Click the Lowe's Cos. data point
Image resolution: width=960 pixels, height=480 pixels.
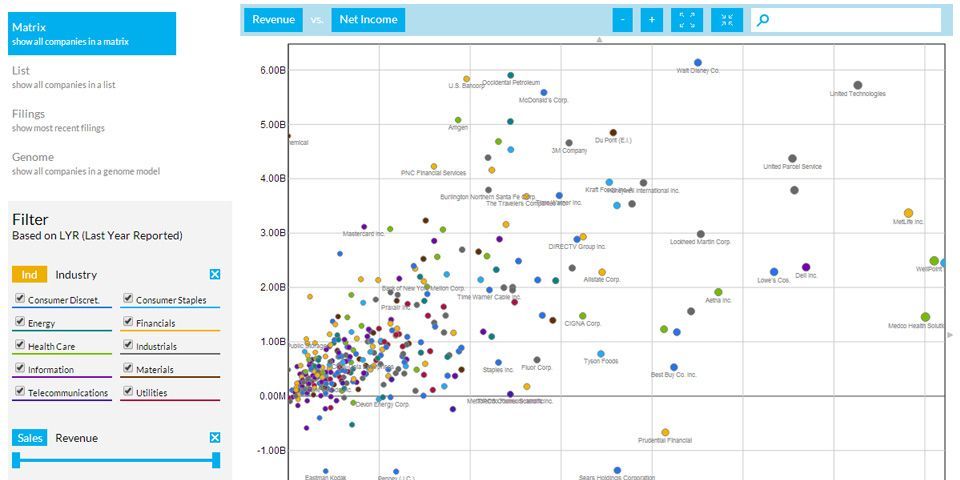[x=774, y=272]
